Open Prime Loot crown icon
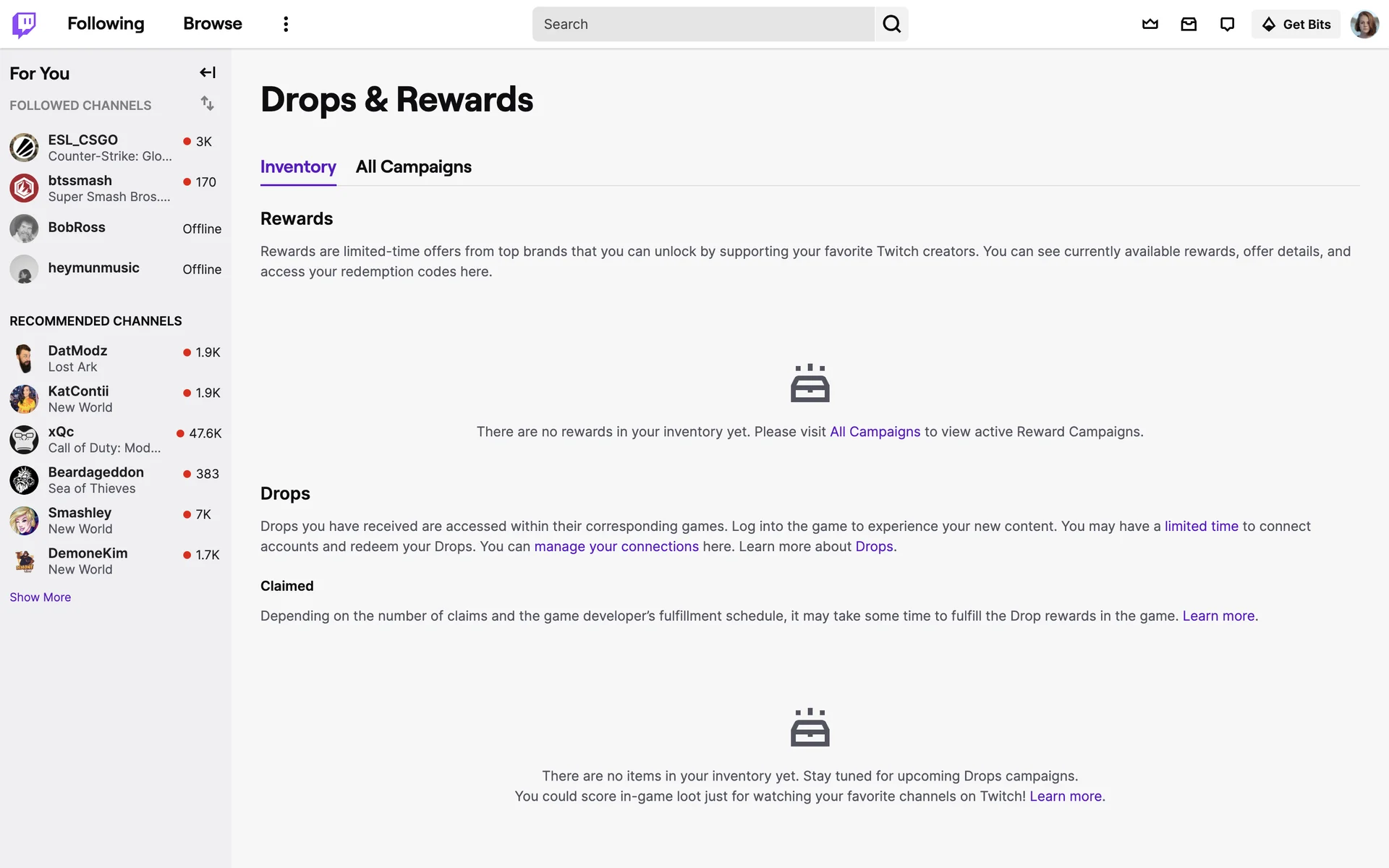The image size is (1389, 868). [1150, 25]
